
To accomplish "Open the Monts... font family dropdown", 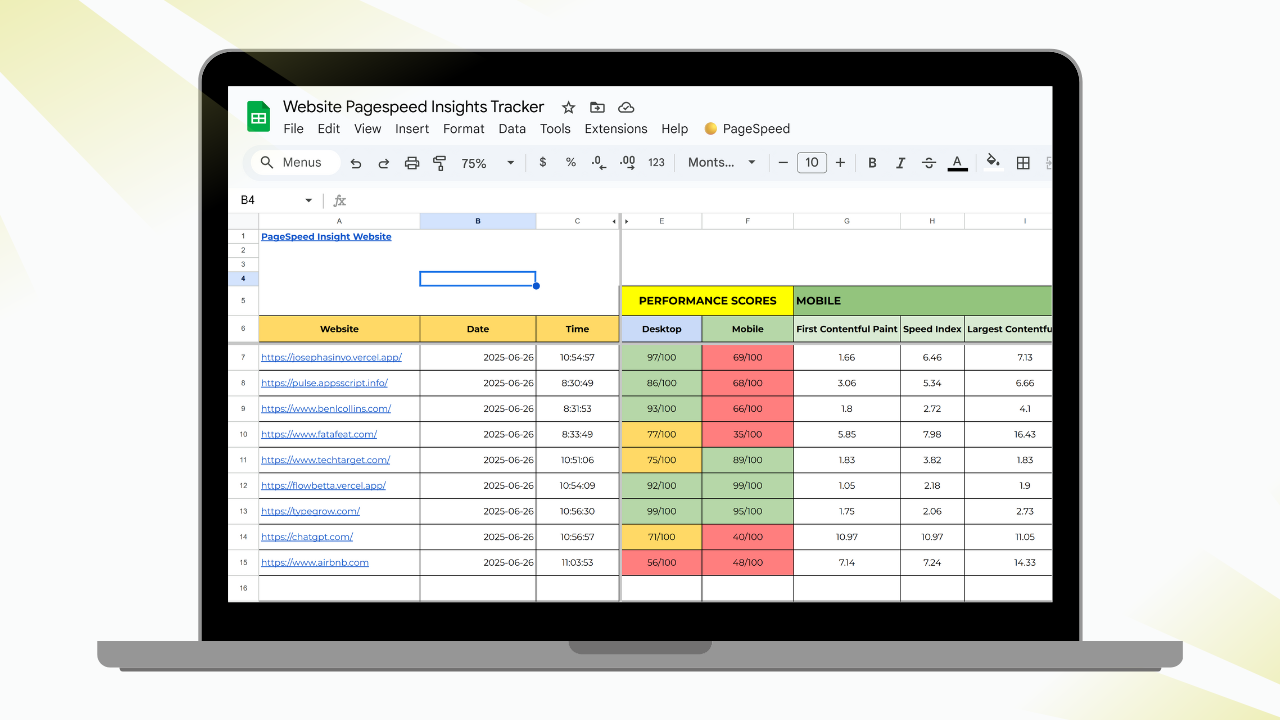I will click(722, 163).
